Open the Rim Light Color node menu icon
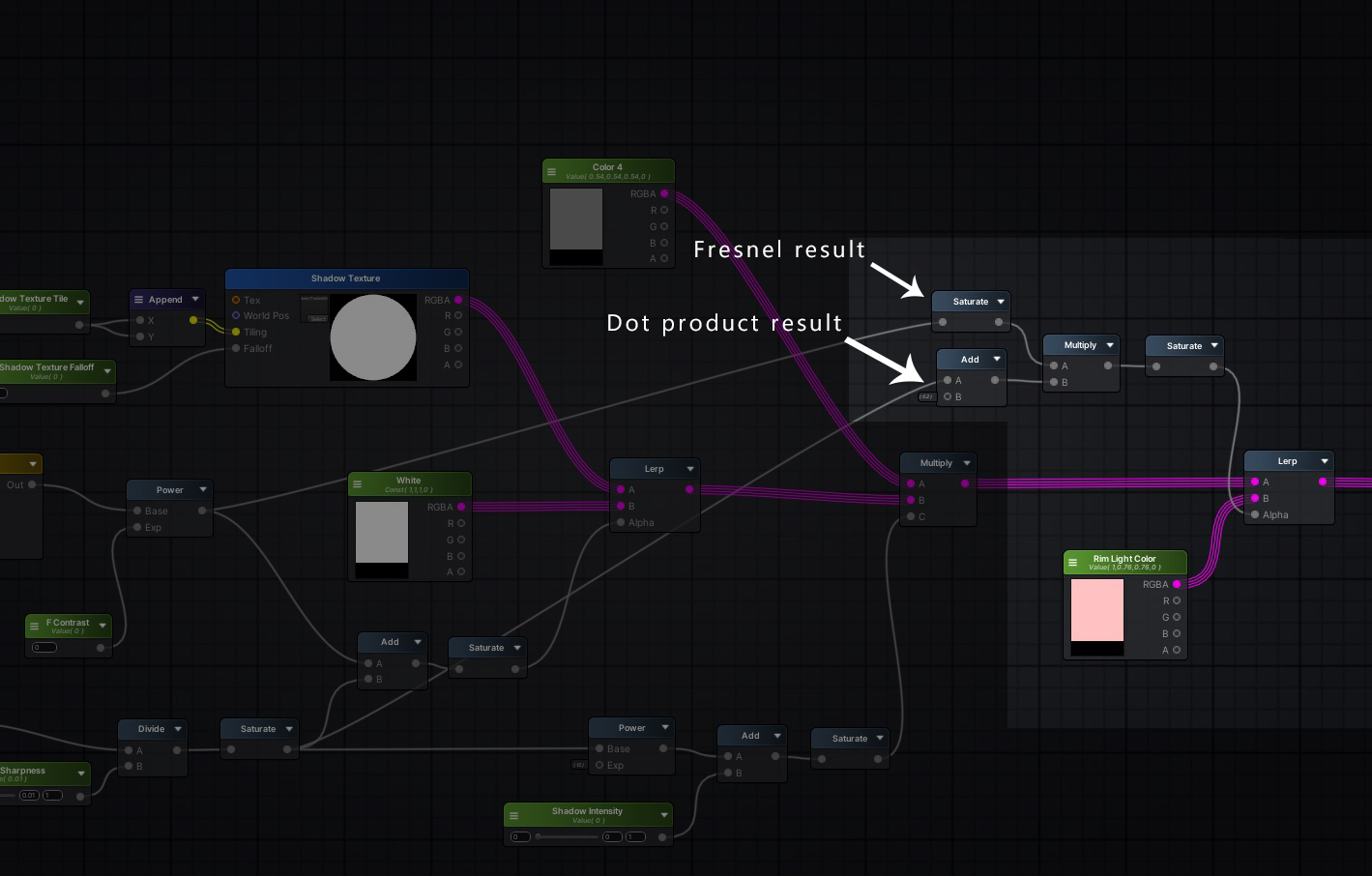The width and height of the screenshot is (1372, 876). [1072, 563]
